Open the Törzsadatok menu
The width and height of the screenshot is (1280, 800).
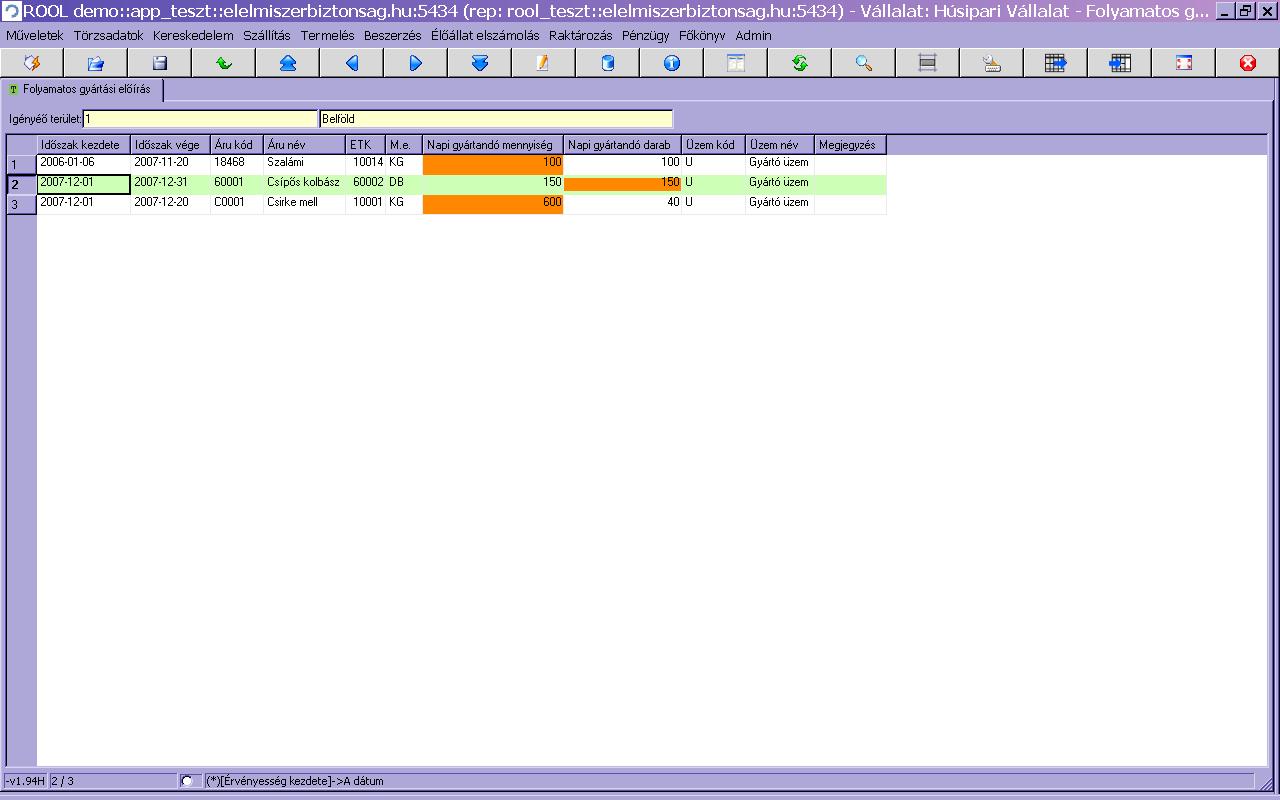coord(109,35)
